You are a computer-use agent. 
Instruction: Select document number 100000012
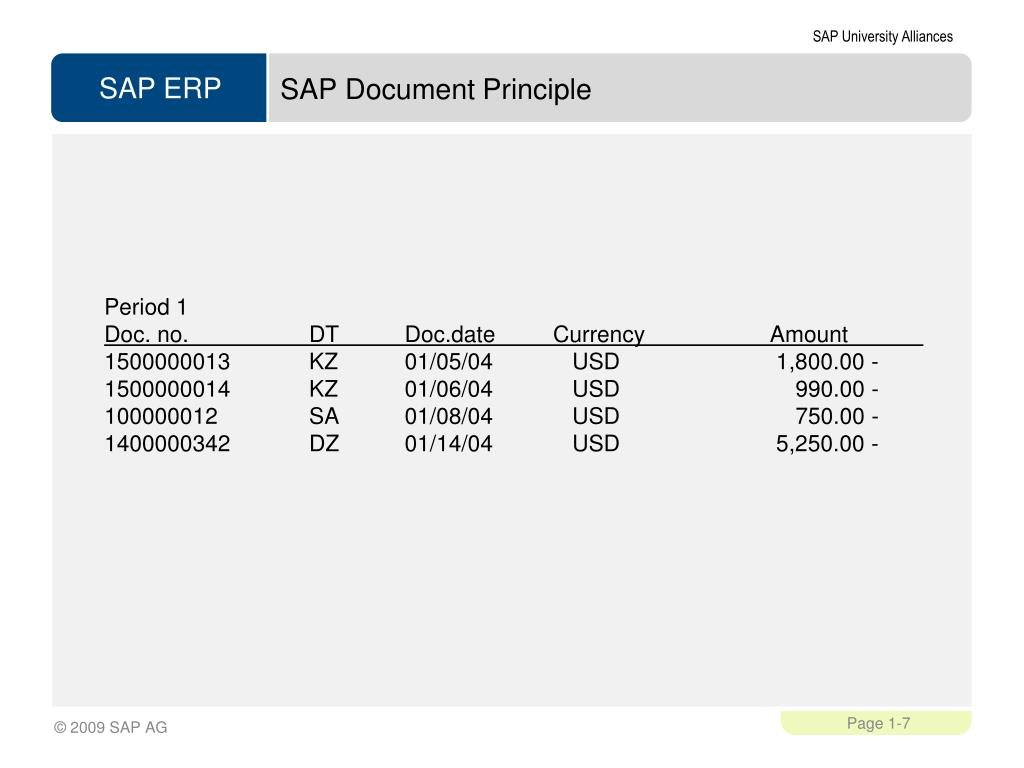click(161, 417)
